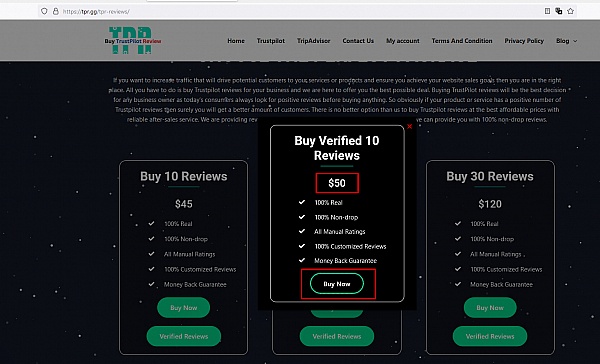
Task: Click Money Back Guarantee in Buy 30 Reviews card
Action: [x=501, y=284]
